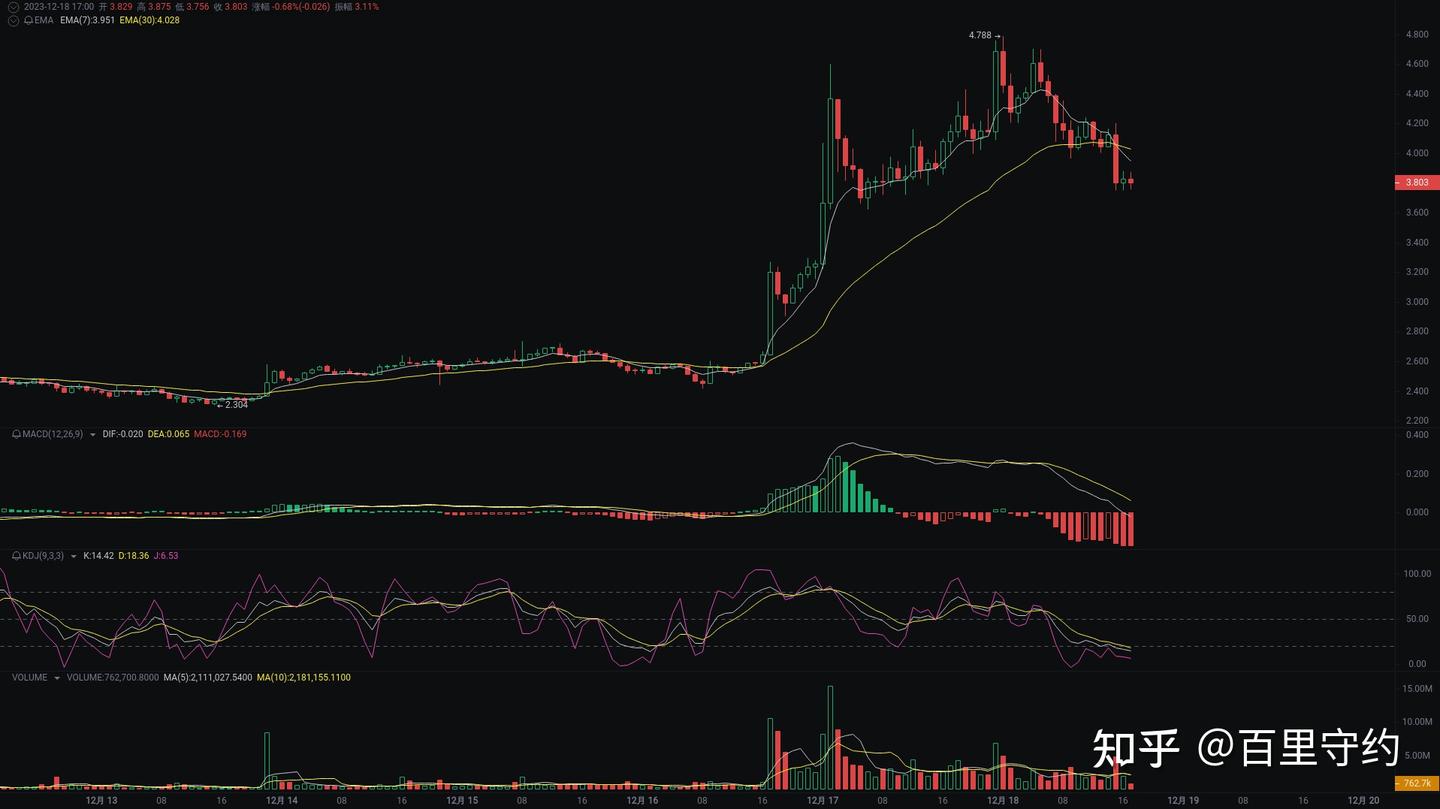Screen dimensions: 1440x809
Task: Click the VOLUME indicator name
Action: coord(30,678)
